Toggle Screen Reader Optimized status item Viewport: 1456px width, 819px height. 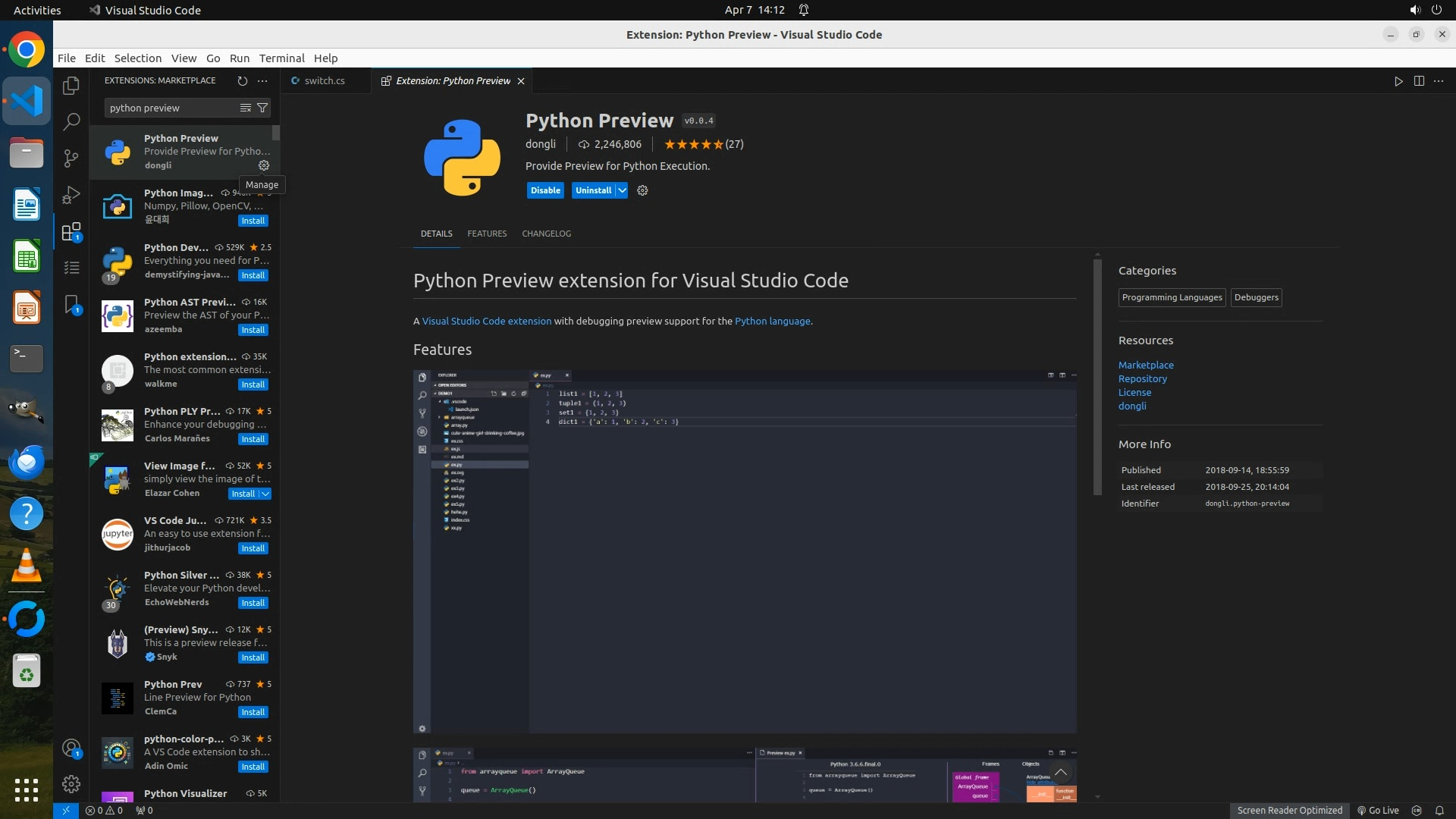coord(1289,810)
